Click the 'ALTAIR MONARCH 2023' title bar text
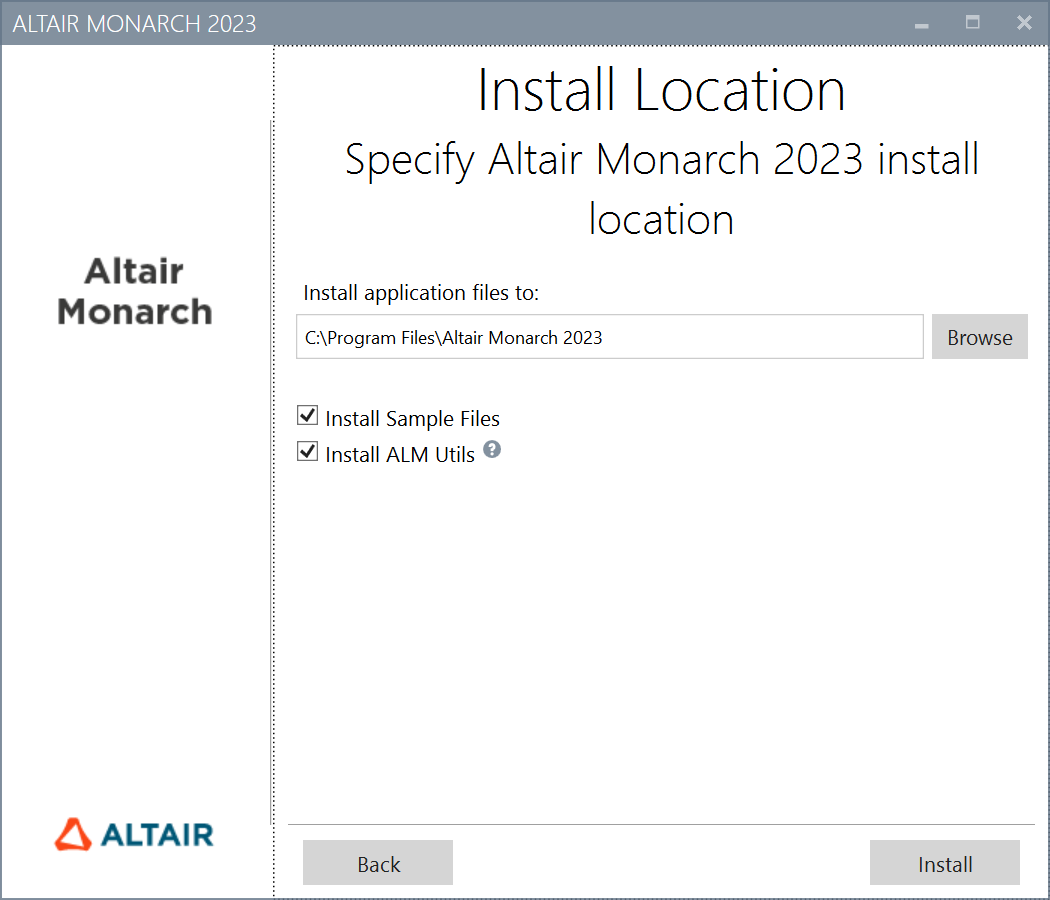The width and height of the screenshot is (1050, 900). 134,24
